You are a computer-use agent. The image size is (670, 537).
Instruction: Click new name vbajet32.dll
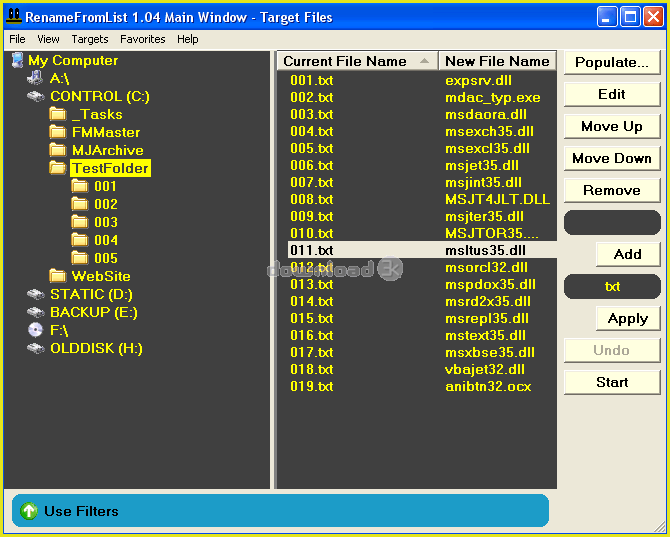click(485, 370)
